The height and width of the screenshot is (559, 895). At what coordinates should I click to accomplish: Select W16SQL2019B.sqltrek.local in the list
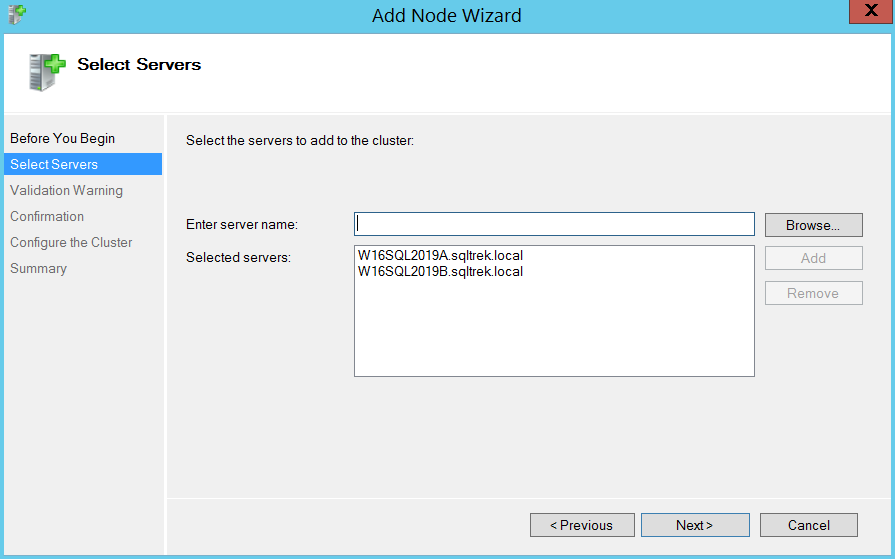[x=440, y=271]
